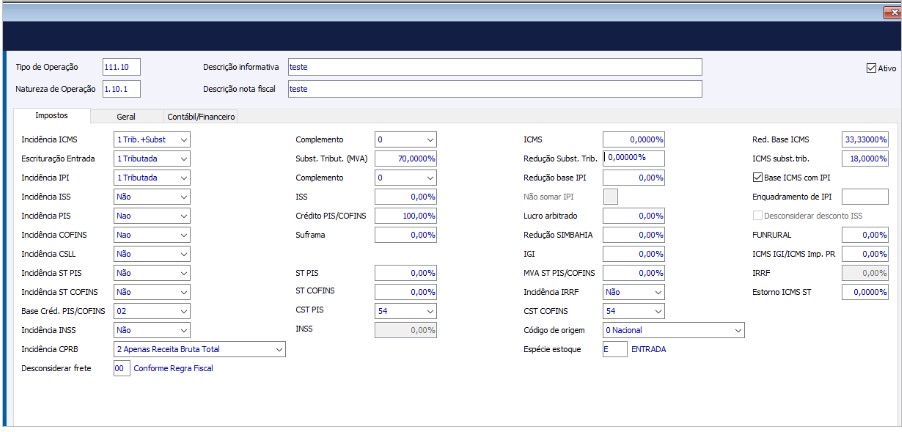Switch to the Geral tab
Image resolution: width=902 pixels, height=432 pixels.
[126, 117]
